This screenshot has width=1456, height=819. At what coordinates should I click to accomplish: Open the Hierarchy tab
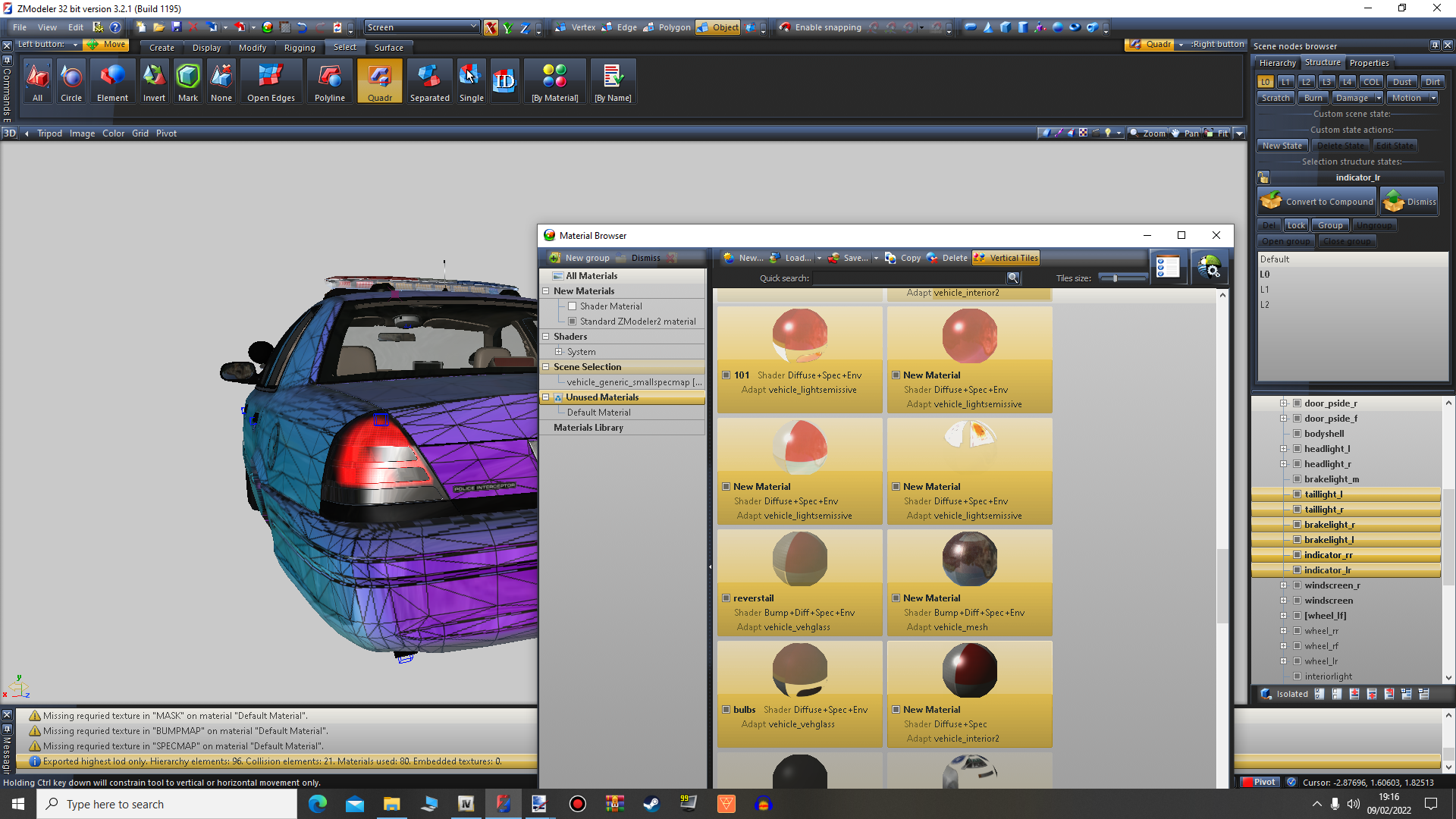[1277, 63]
